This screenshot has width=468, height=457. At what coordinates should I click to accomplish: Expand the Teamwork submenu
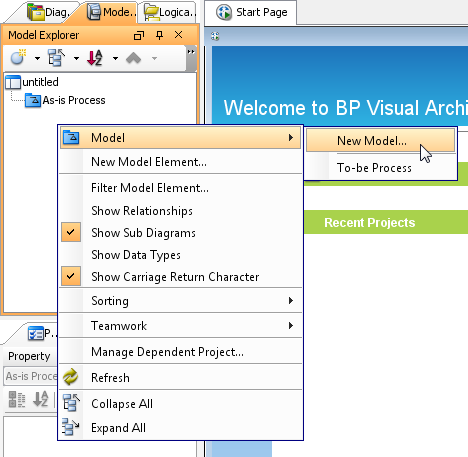click(x=180, y=325)
